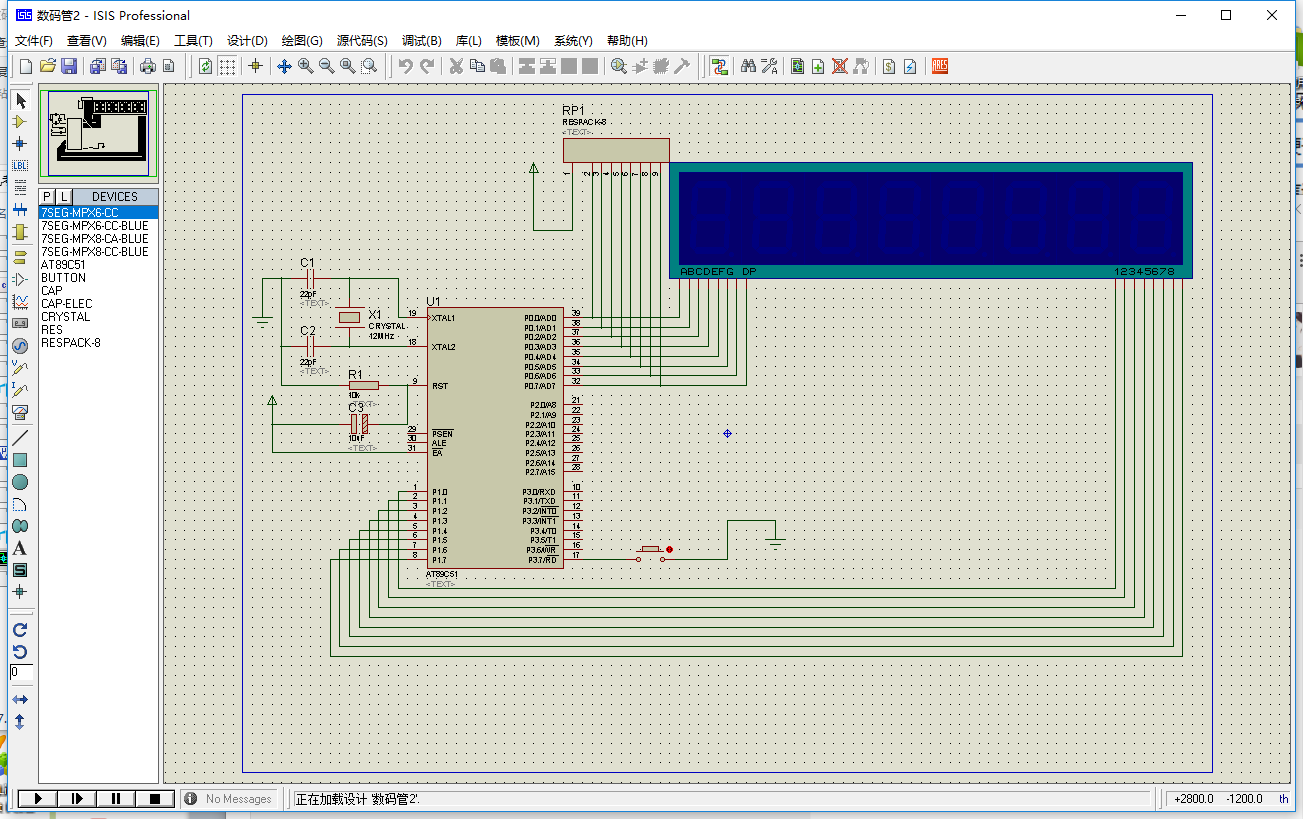Open 文件(F) menu
1303x819 pixels.
[x=33, y=41]
